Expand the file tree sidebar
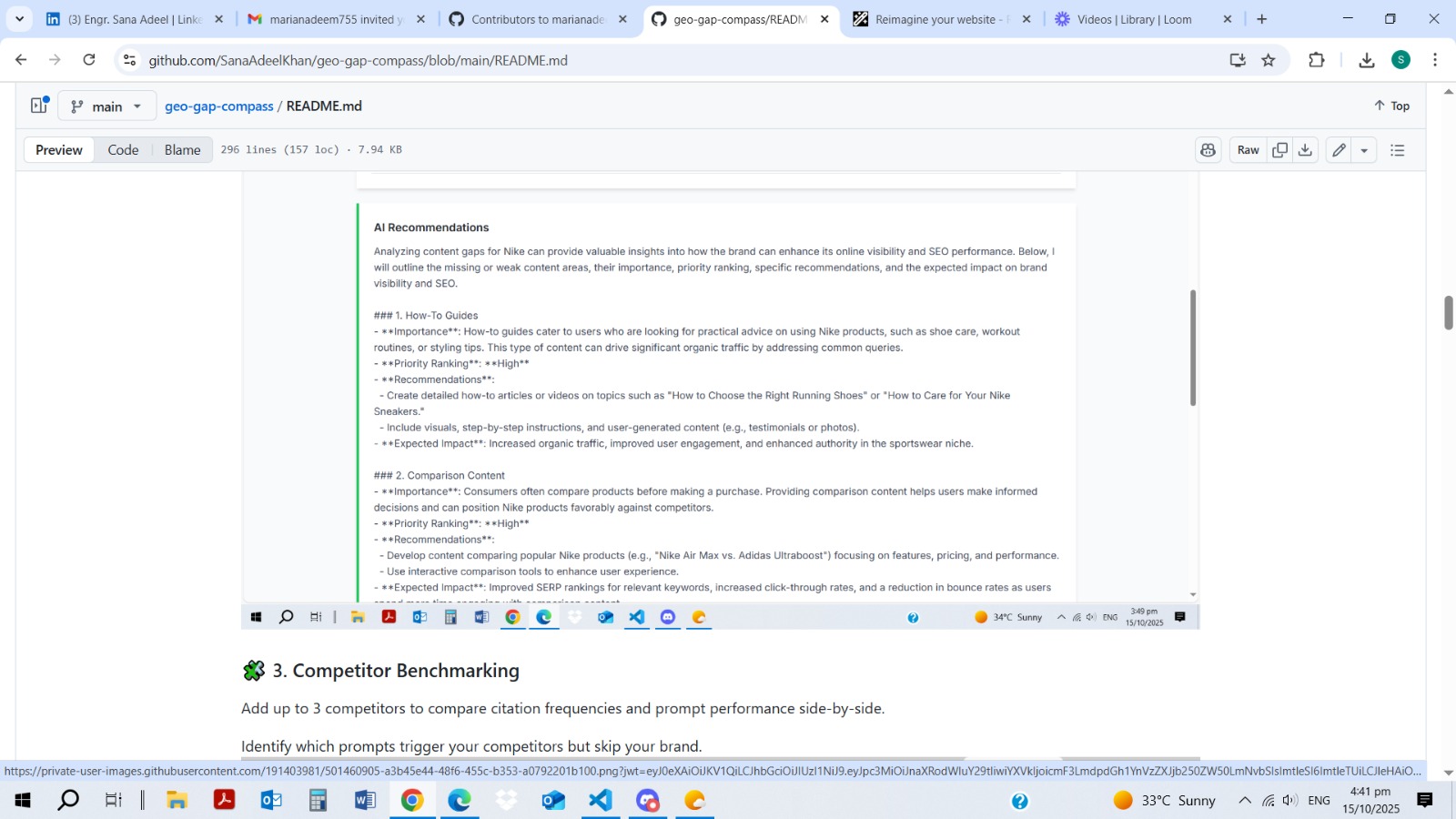 [39, 106]
